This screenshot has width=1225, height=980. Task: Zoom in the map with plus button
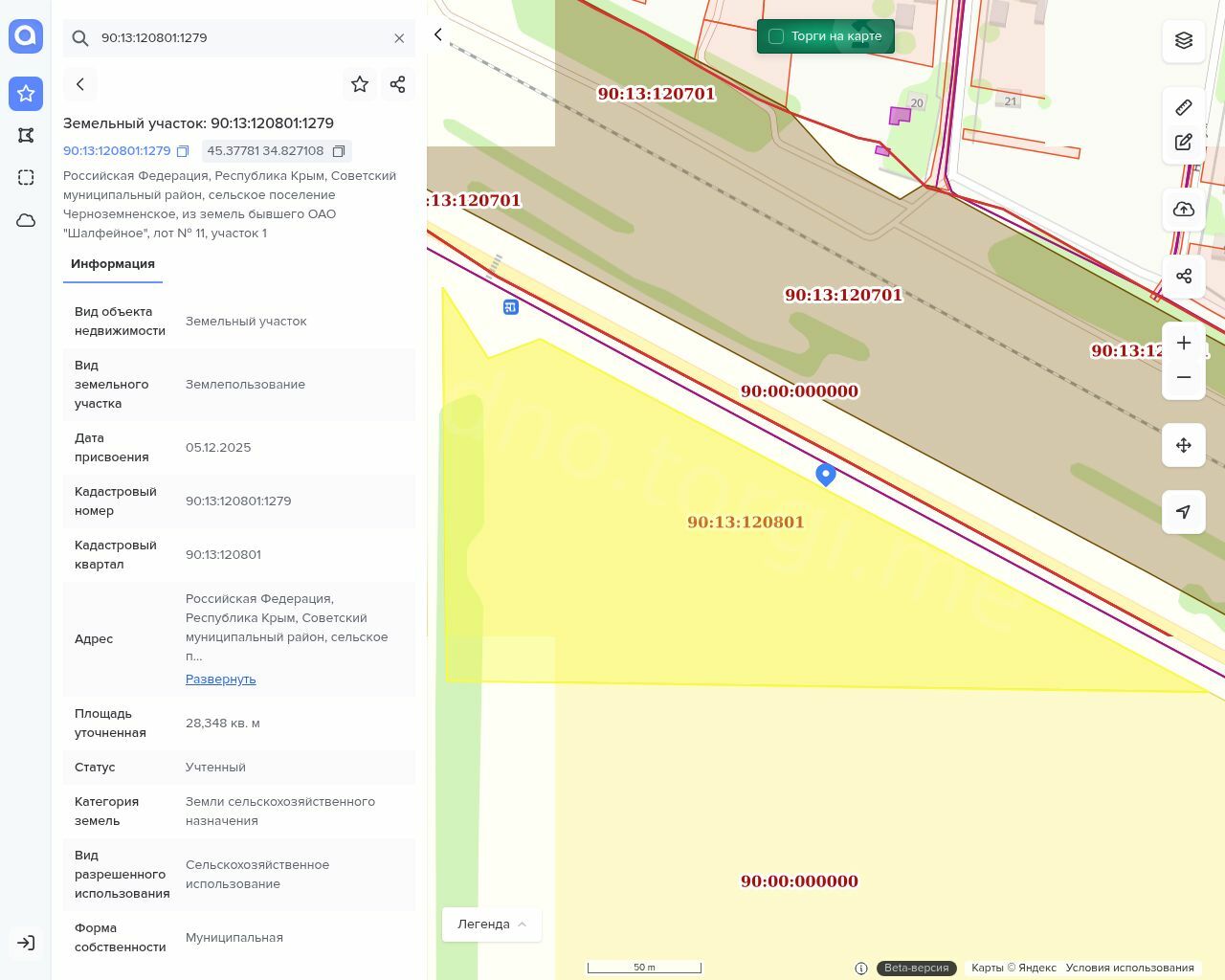(x=1184, y=344)
